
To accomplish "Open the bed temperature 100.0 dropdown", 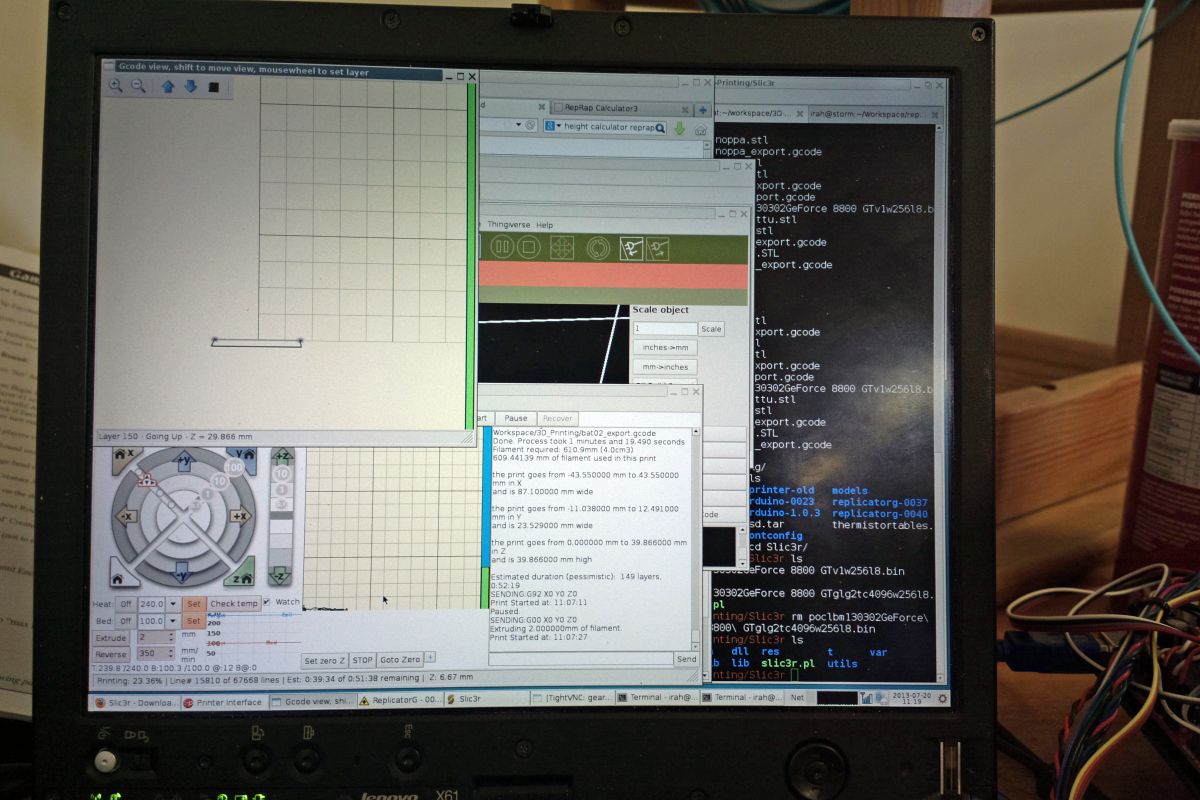I will (x=174, y=621).
